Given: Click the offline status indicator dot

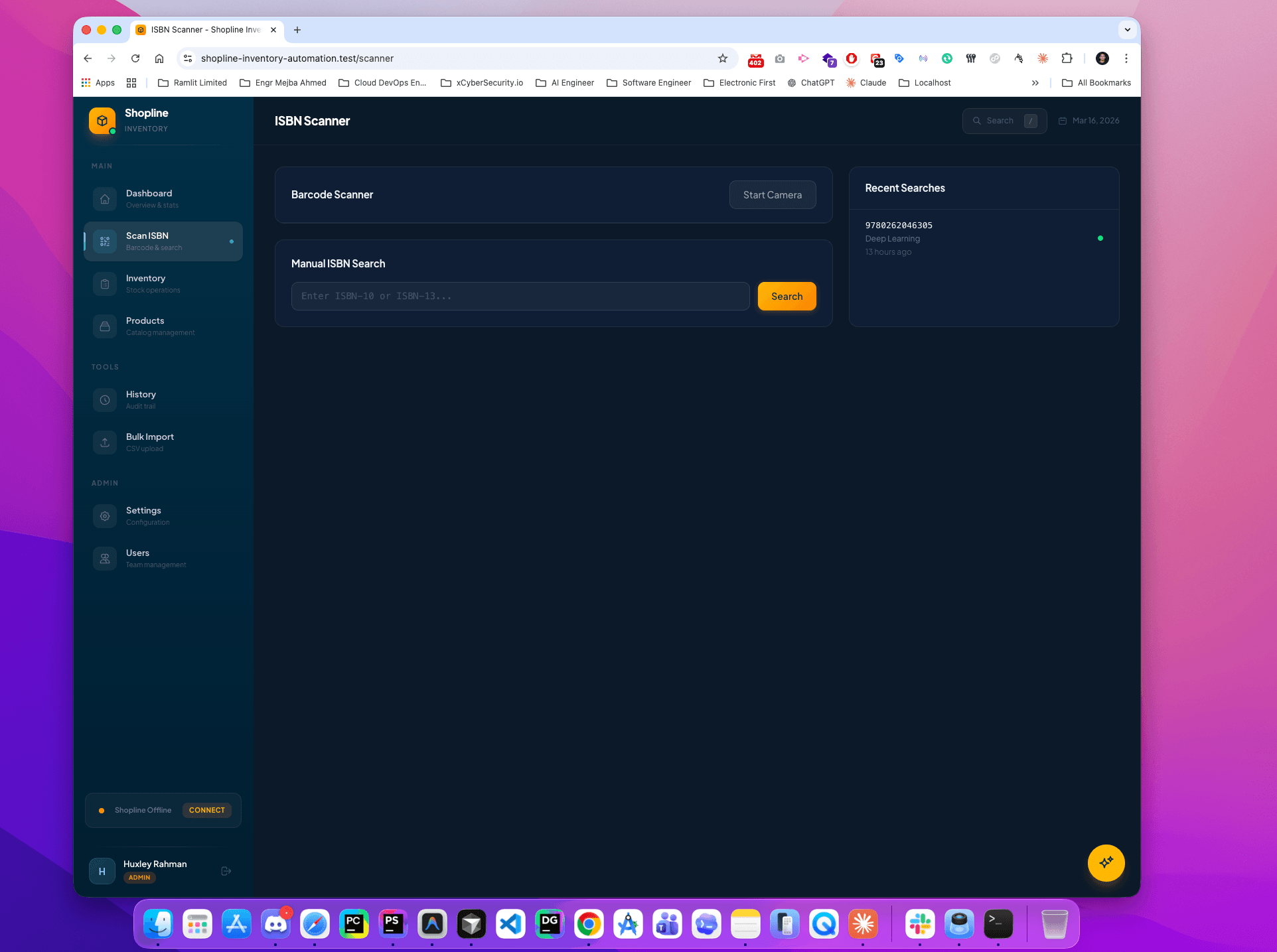Looking at the screenshot, I should (102, 810).
